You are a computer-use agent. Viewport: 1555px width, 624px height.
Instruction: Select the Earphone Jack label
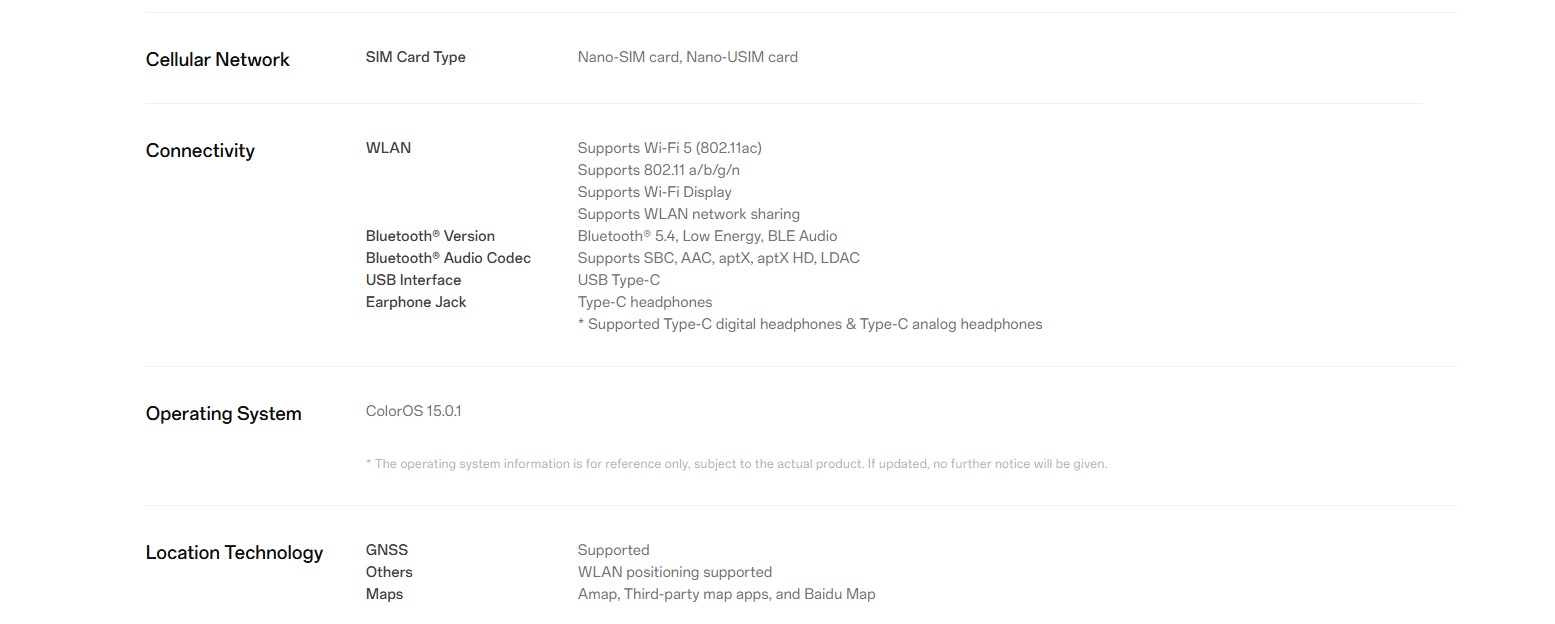pos(416,302)
